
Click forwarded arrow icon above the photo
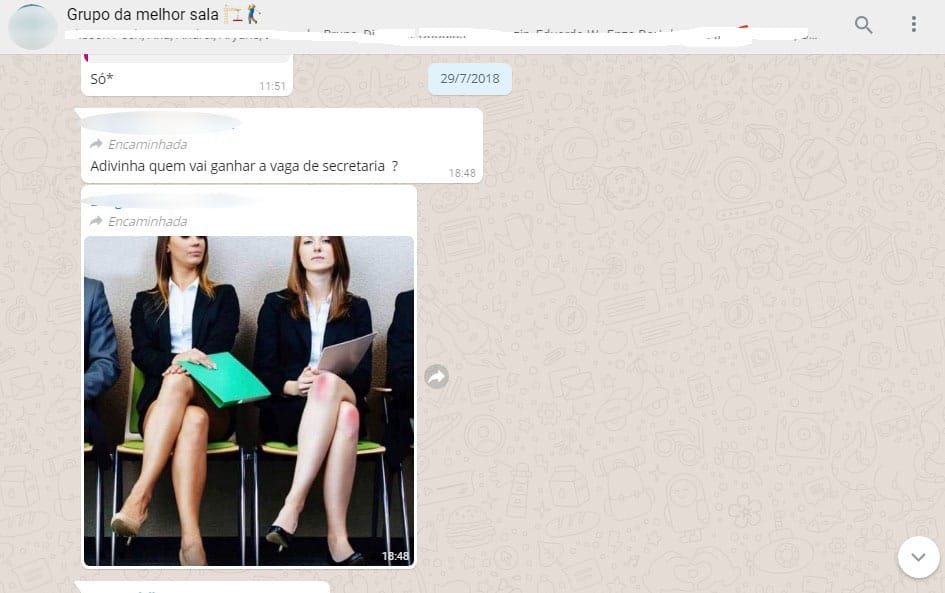coord(97,221)
